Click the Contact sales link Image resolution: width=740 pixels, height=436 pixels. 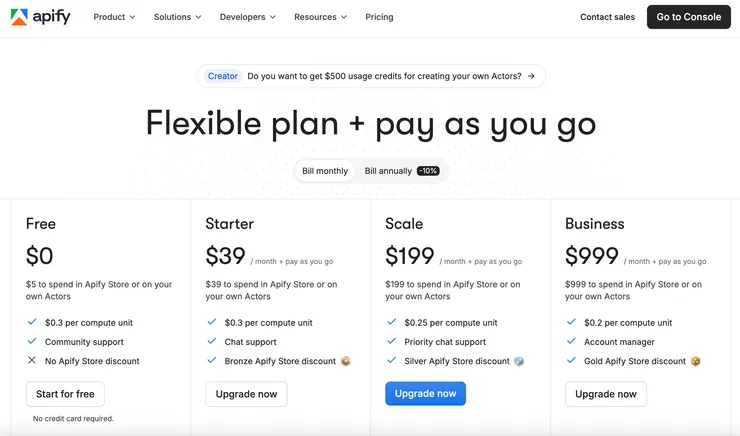click(607, 17)
